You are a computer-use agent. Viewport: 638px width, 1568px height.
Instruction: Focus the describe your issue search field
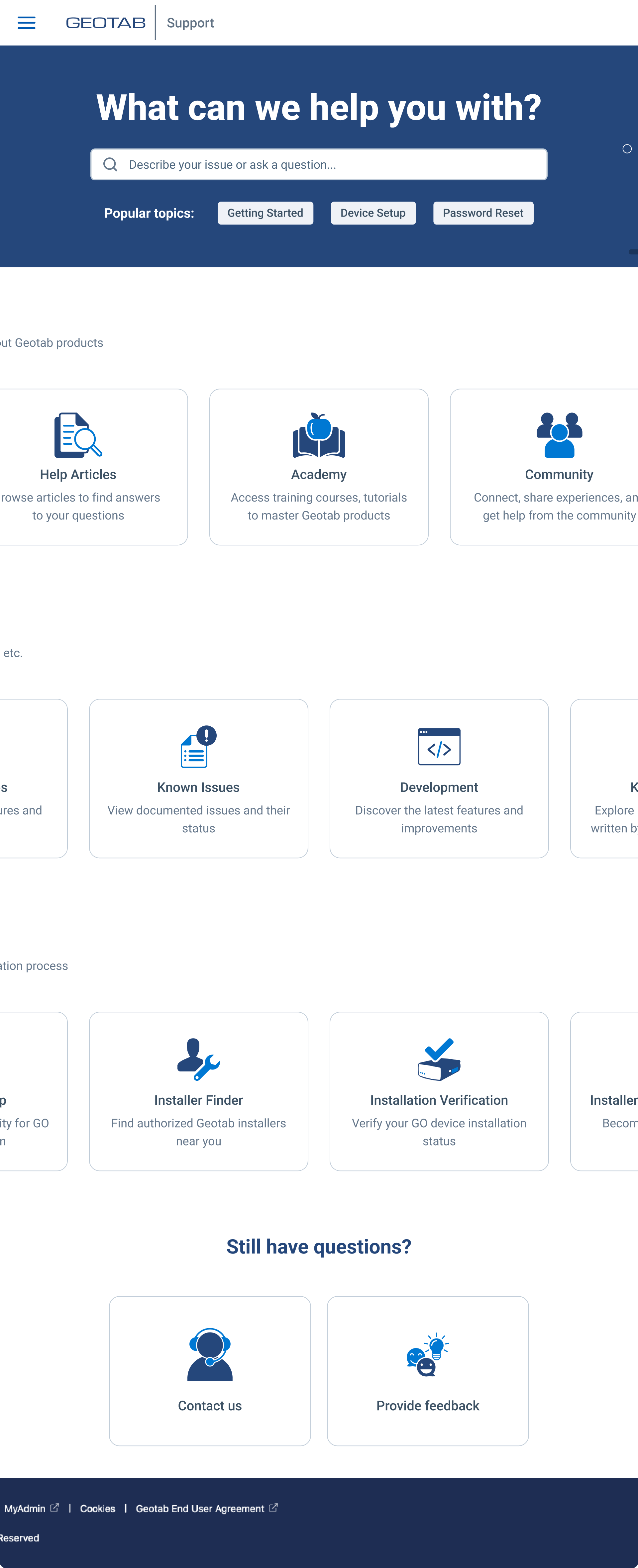[319, 164]
